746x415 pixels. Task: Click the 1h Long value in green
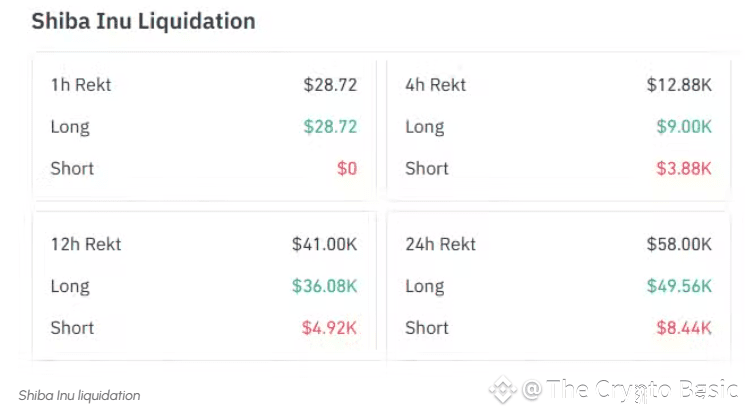(x=330, y=127)
